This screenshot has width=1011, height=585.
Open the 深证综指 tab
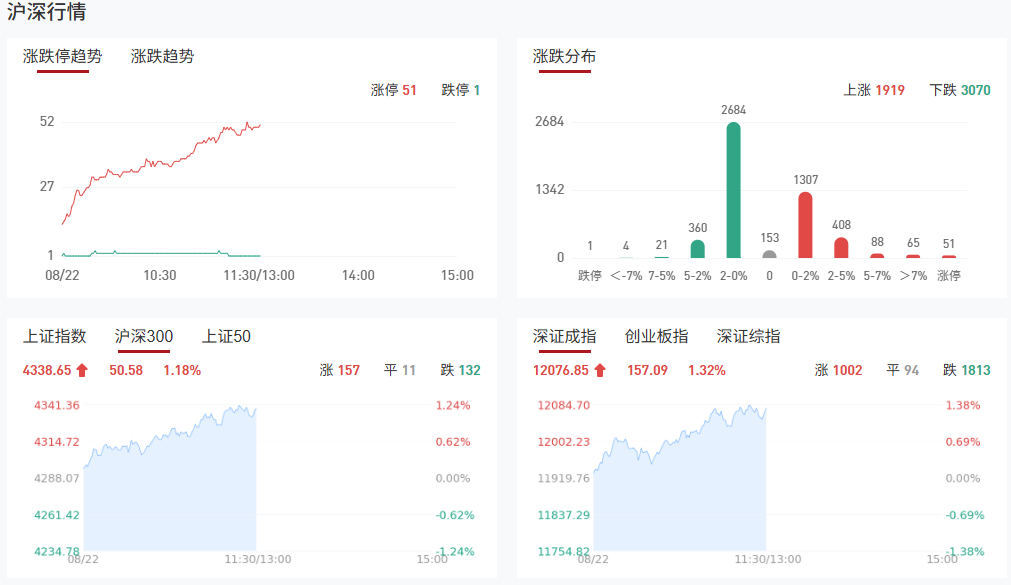(748, 337)
